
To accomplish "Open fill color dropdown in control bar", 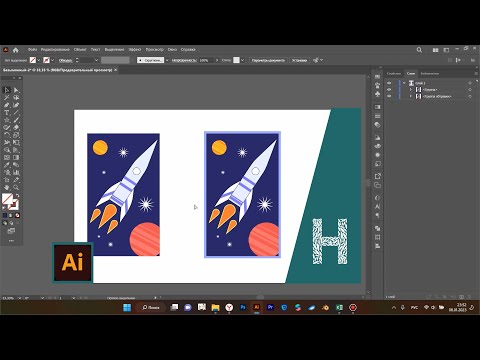I will pos(39,60).
